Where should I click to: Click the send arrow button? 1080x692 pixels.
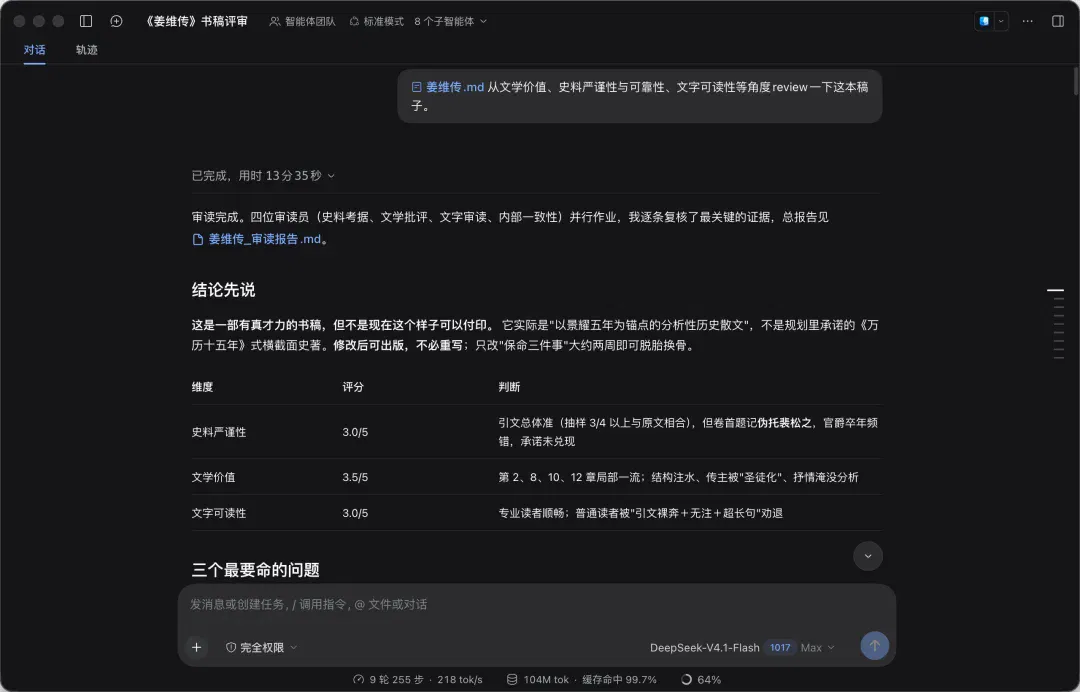[x=875, y=646]
